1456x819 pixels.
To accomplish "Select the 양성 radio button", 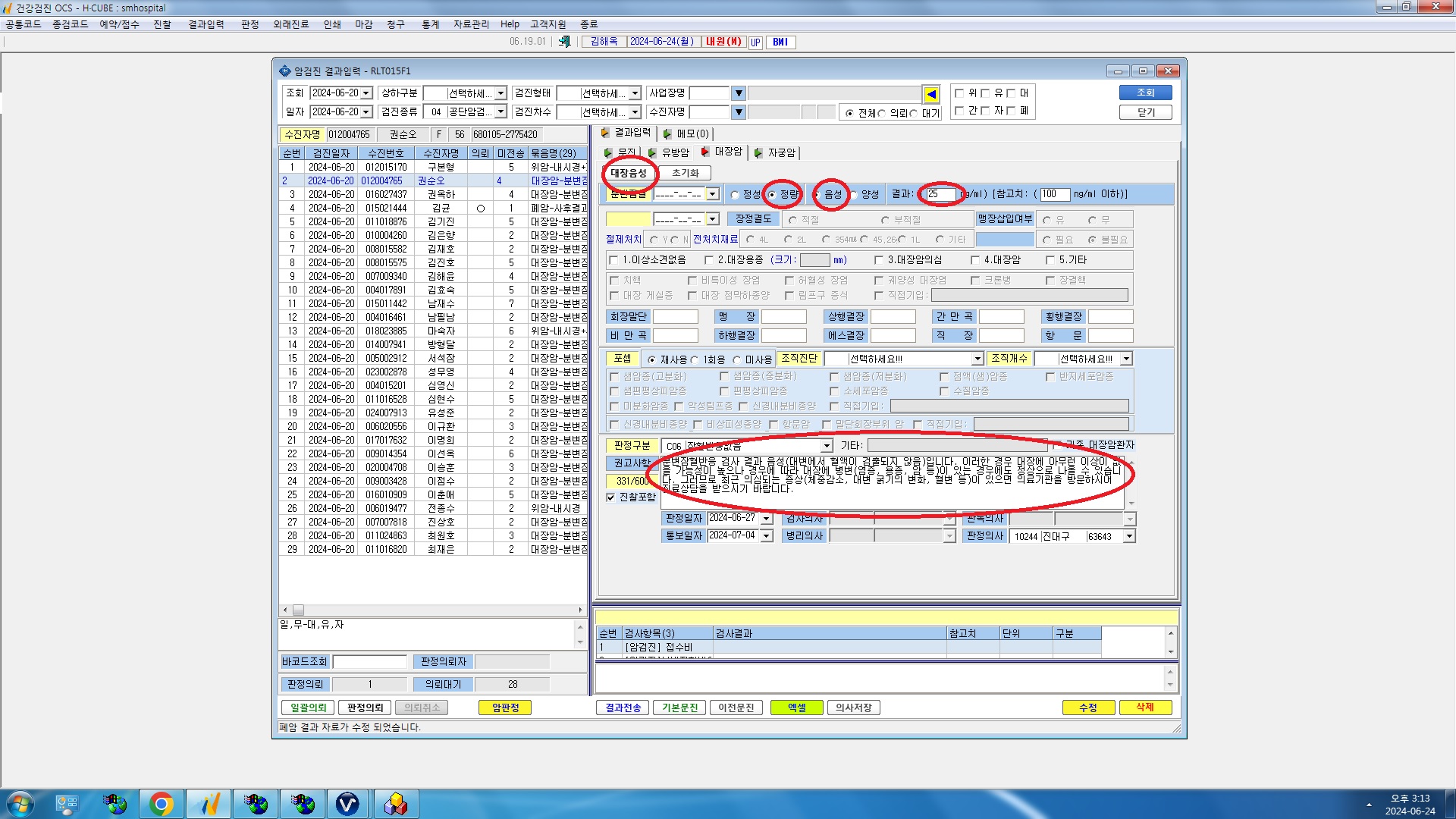I will [854, 195].
